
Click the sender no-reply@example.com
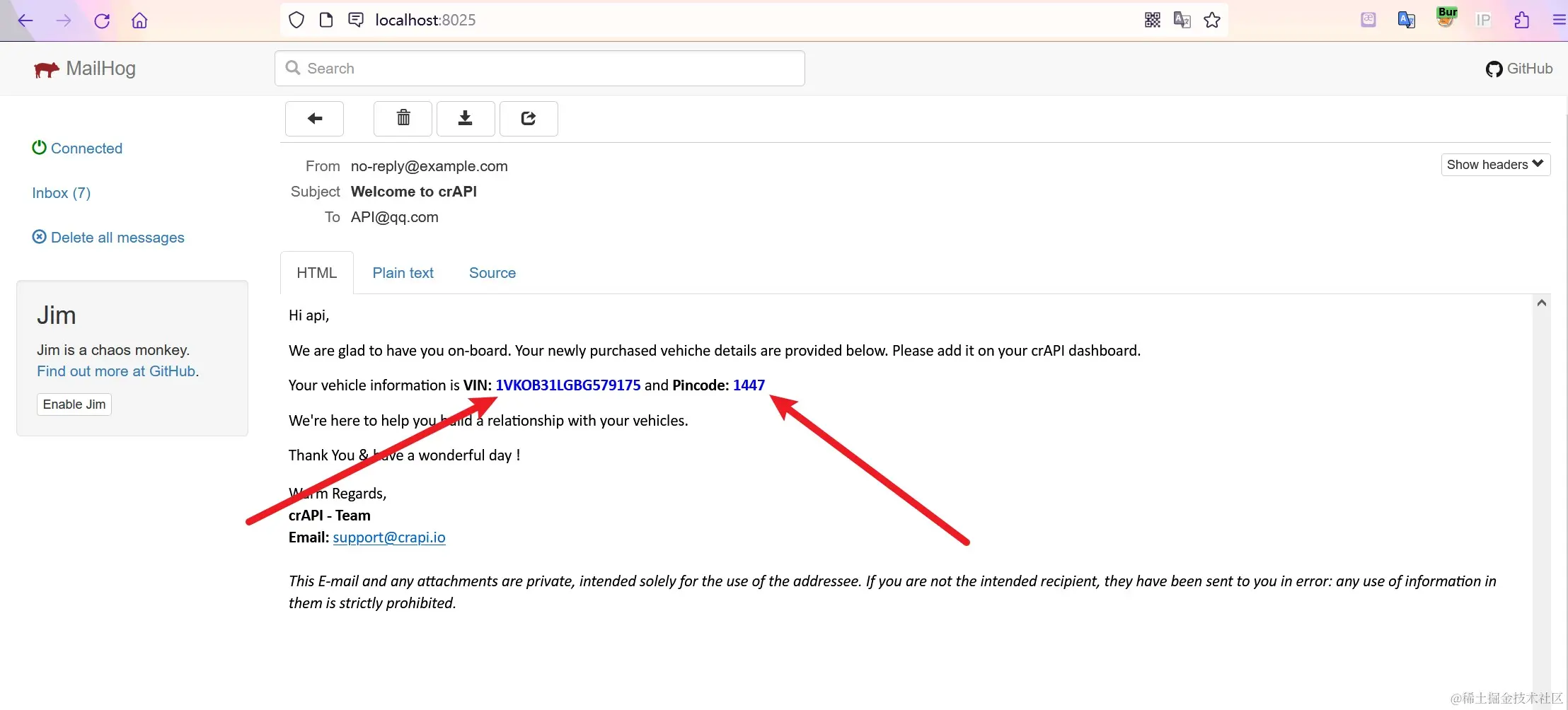(x=430, y=166)
